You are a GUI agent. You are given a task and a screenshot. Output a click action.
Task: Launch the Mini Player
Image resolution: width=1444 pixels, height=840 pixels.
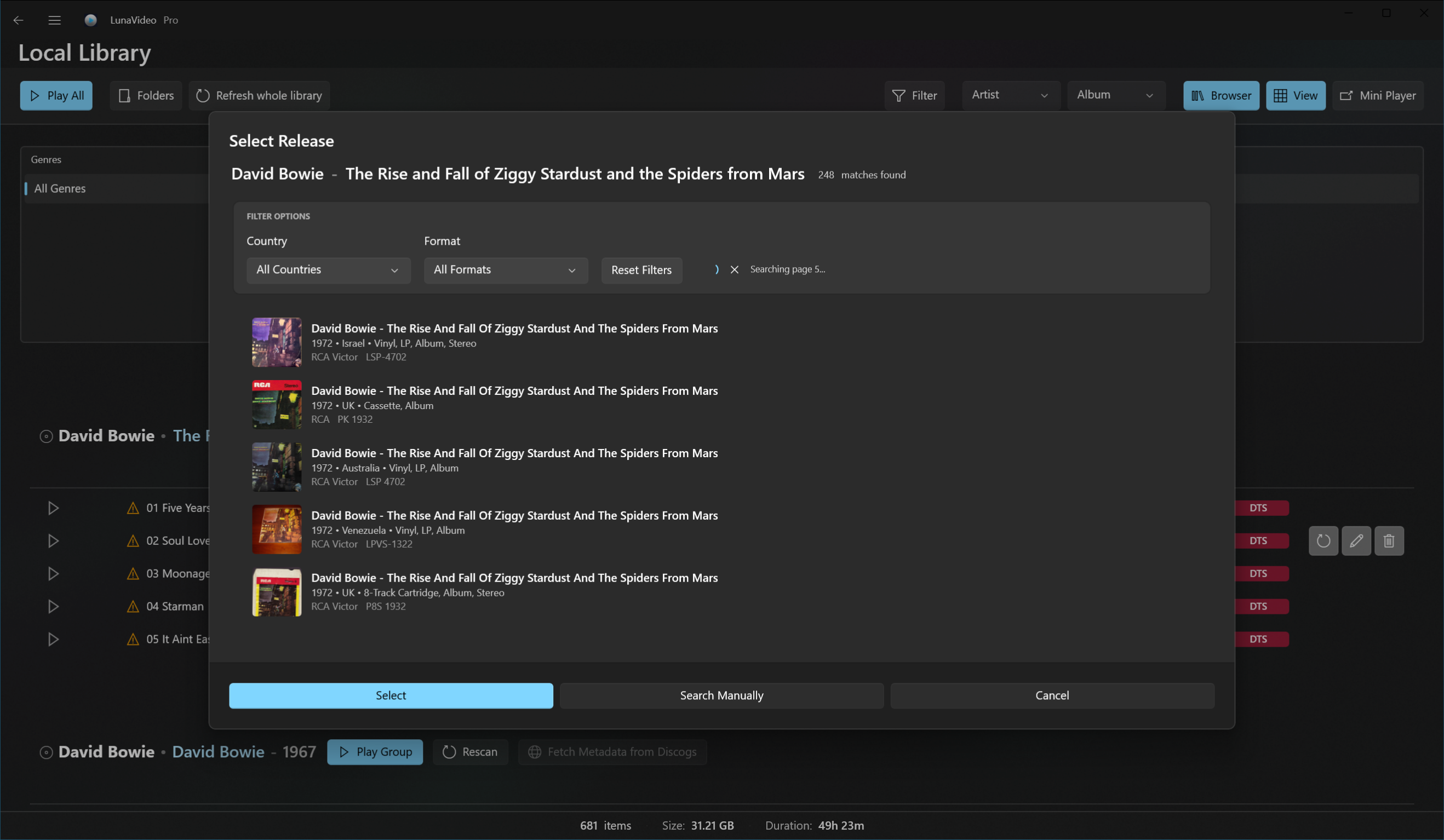(1378, 96)
